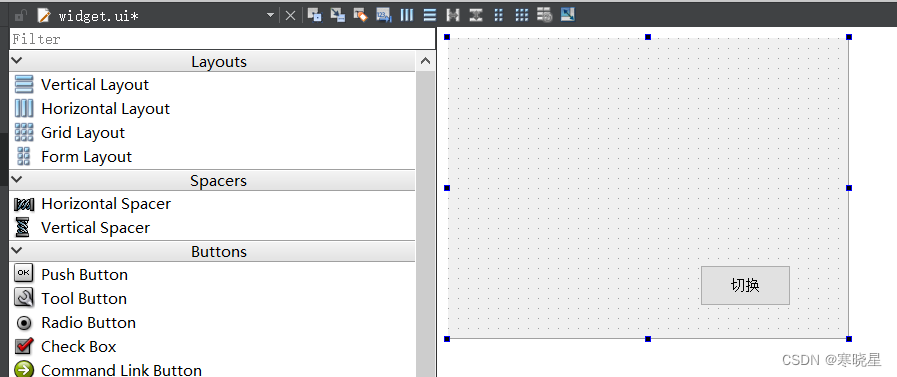
Task: Select Grid Layout in widget box
Action: point(212,133)
